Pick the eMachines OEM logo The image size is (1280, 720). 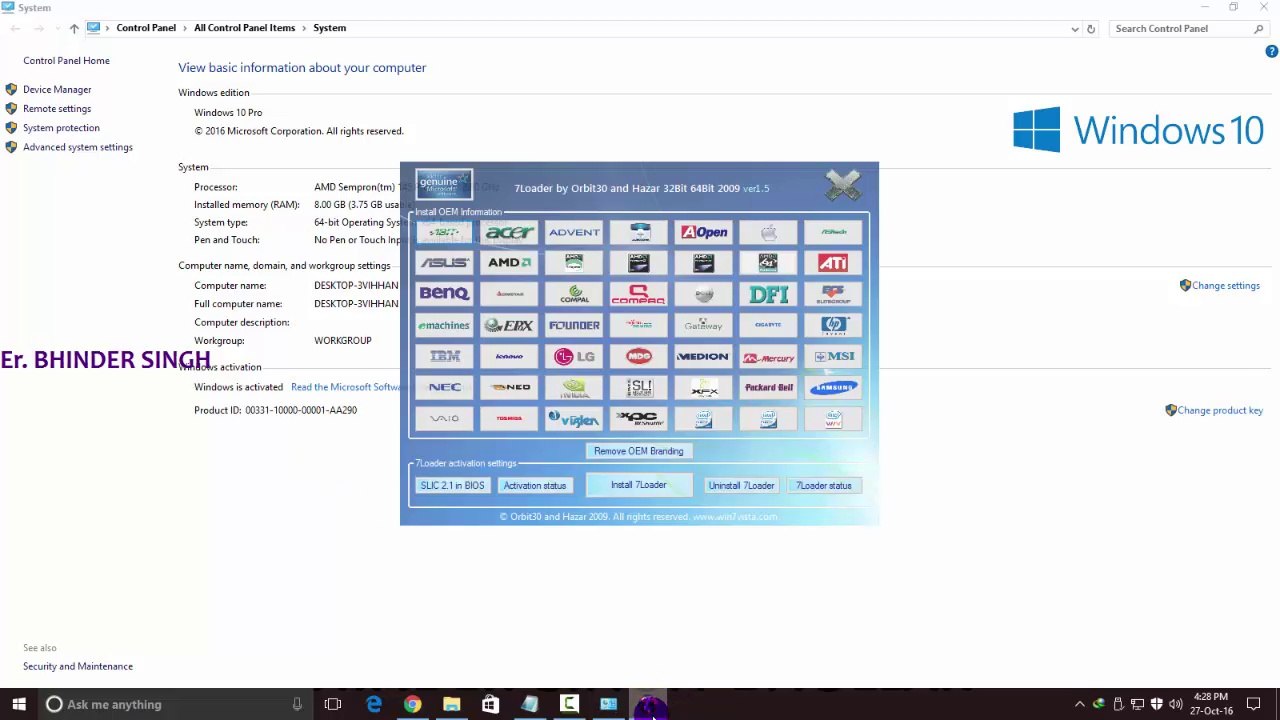[x=445, y=325]
